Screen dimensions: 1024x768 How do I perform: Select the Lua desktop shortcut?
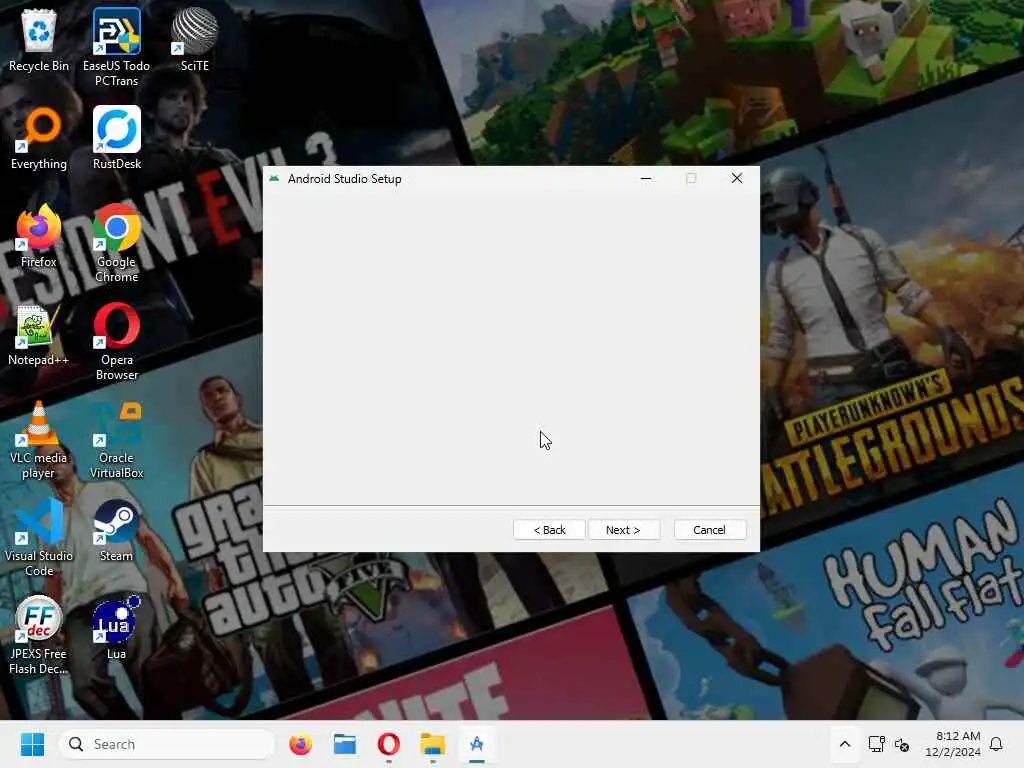(116, 628)
